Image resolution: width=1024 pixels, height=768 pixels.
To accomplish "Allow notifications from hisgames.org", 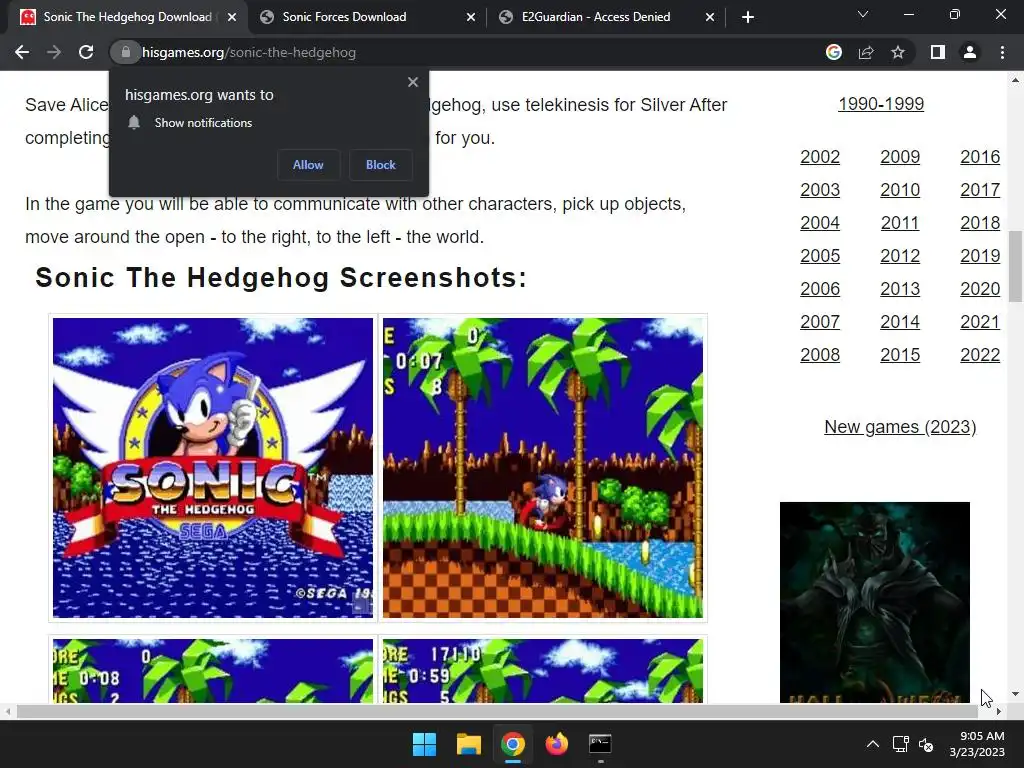I will [308, 165].
